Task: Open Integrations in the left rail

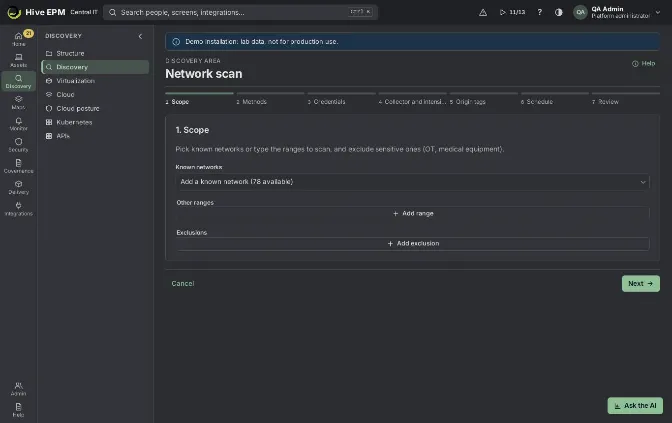Action: (x=18, y=209)
